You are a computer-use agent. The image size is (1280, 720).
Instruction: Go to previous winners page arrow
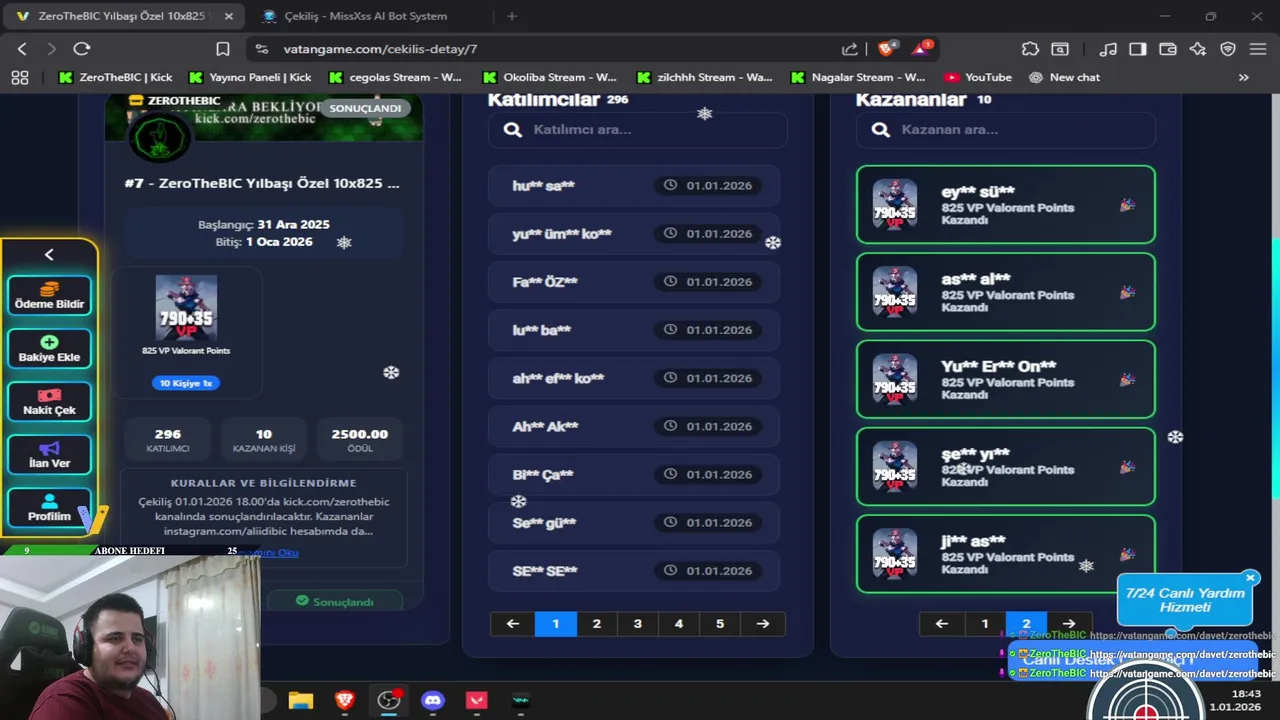(942, 624)
